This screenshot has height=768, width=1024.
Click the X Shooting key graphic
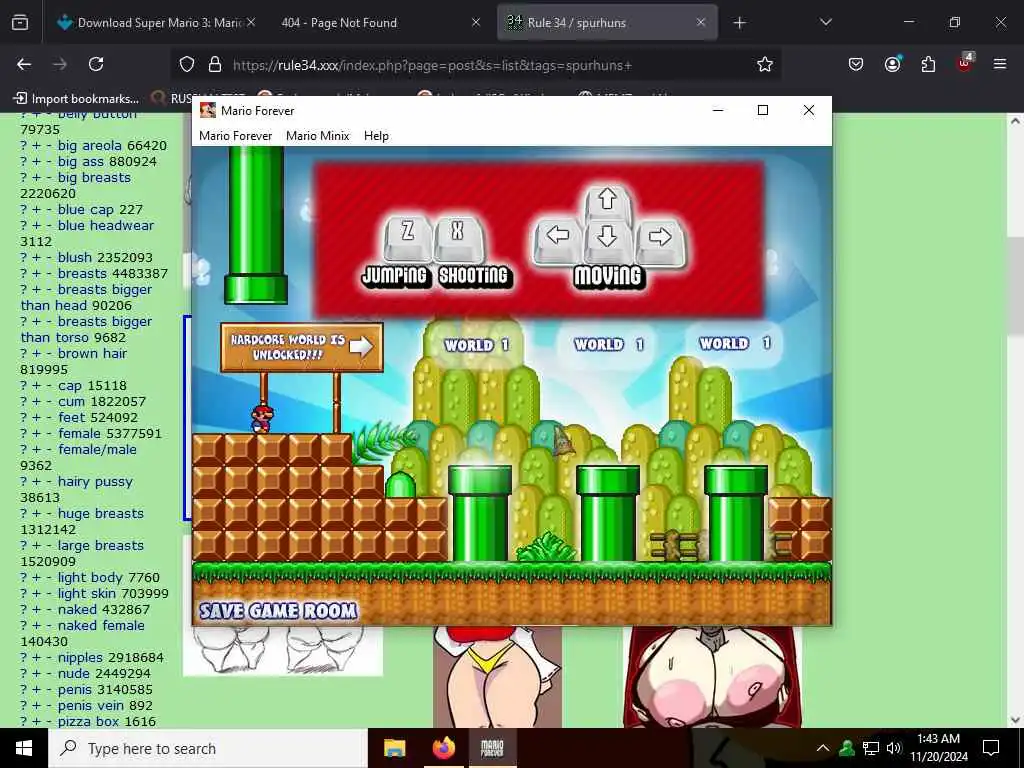[x=458, y=238]
